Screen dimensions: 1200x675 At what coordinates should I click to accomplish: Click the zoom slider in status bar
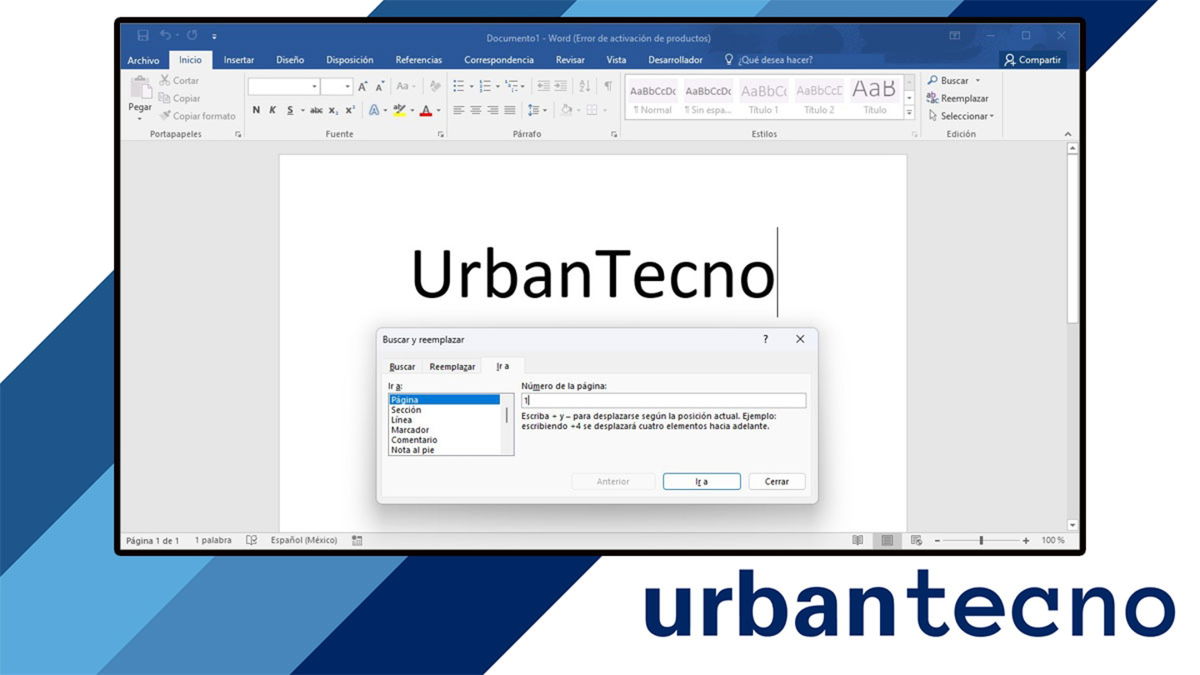(x=981, y=540)
